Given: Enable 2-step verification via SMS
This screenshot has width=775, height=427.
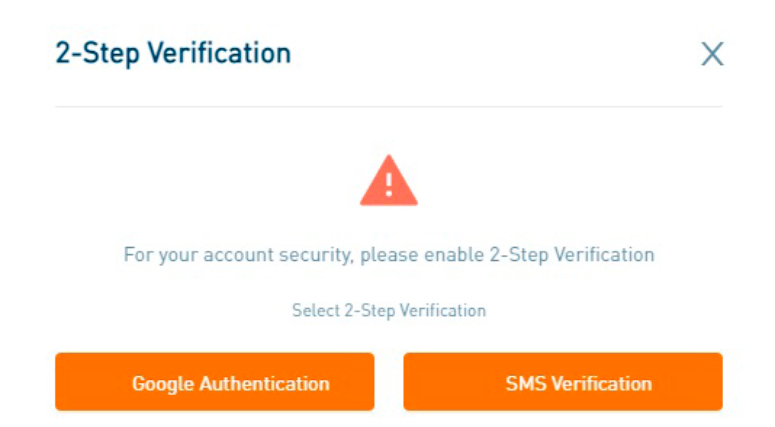Looking at the screenshot, I should tap(563, 382).
